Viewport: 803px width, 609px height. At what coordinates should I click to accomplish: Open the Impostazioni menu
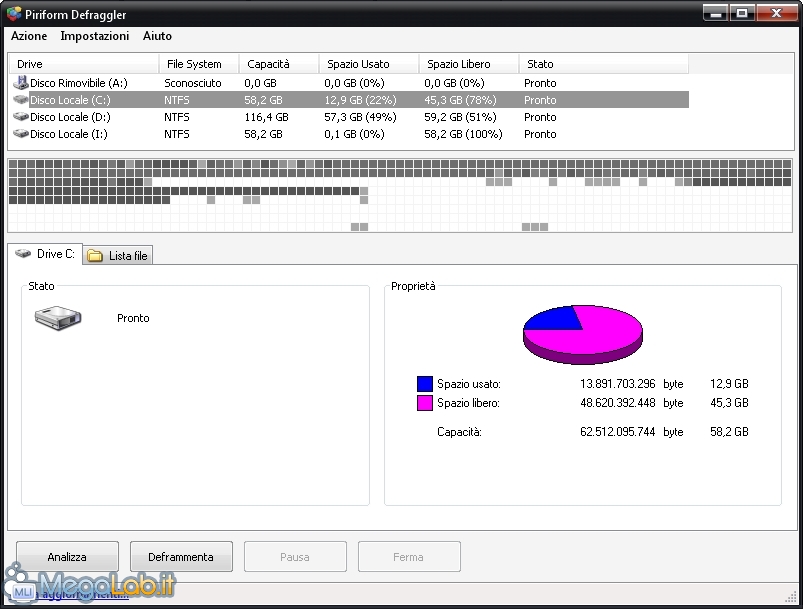point(95,36)
